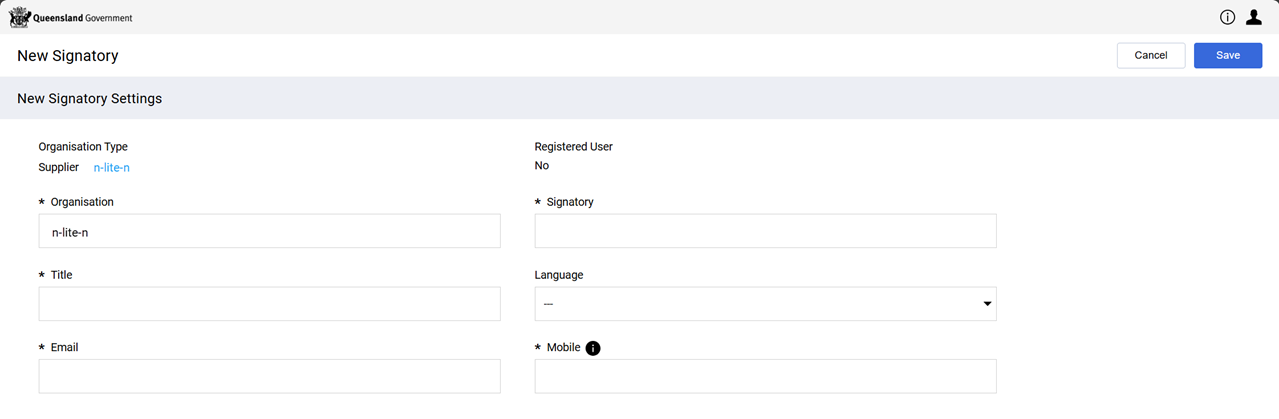
Task: Click the New Signatory Settings section header
Action: click(x=89, y=99)
